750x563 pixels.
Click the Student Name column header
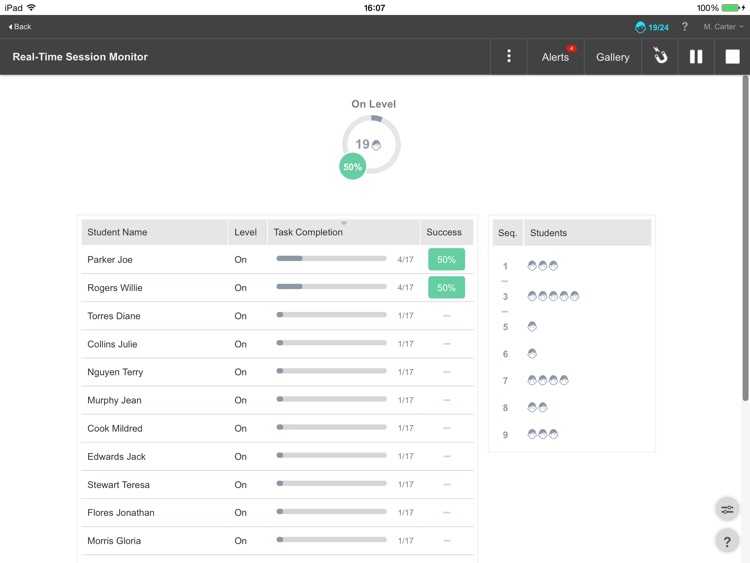click(117, 232)
